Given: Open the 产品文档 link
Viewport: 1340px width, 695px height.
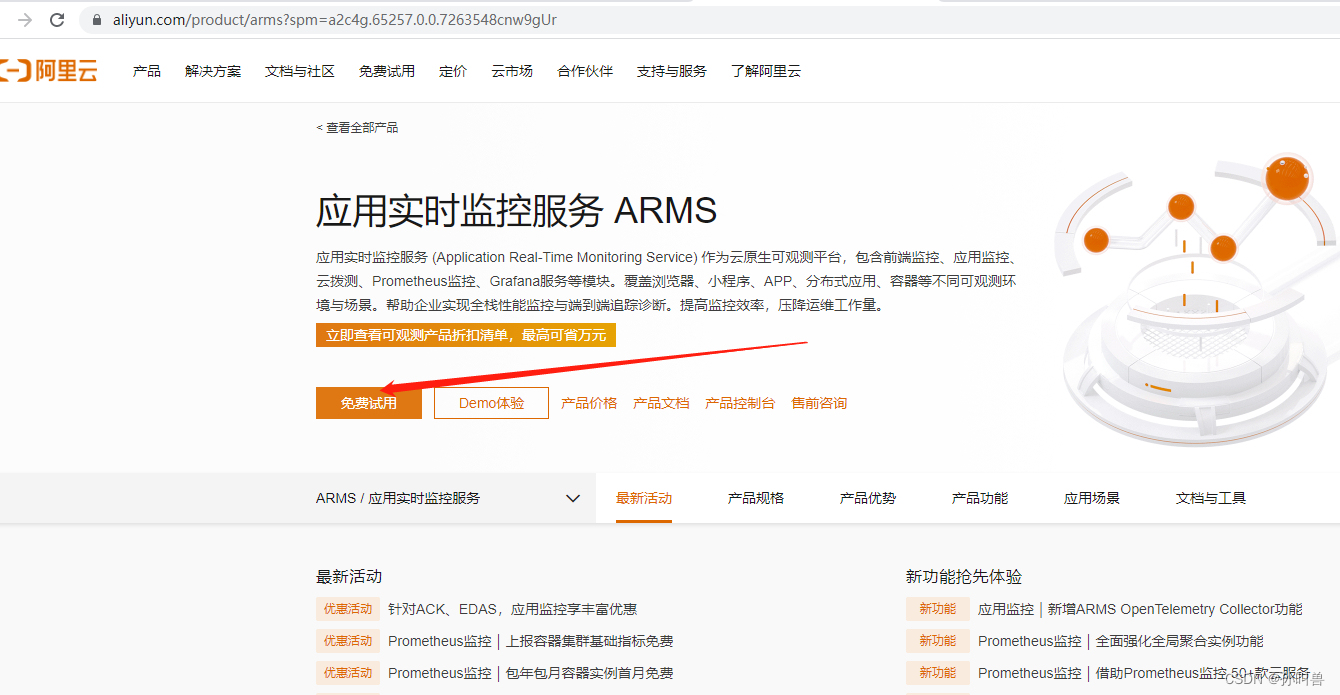Looking at the screenshot, I should [x=661, y=403].
